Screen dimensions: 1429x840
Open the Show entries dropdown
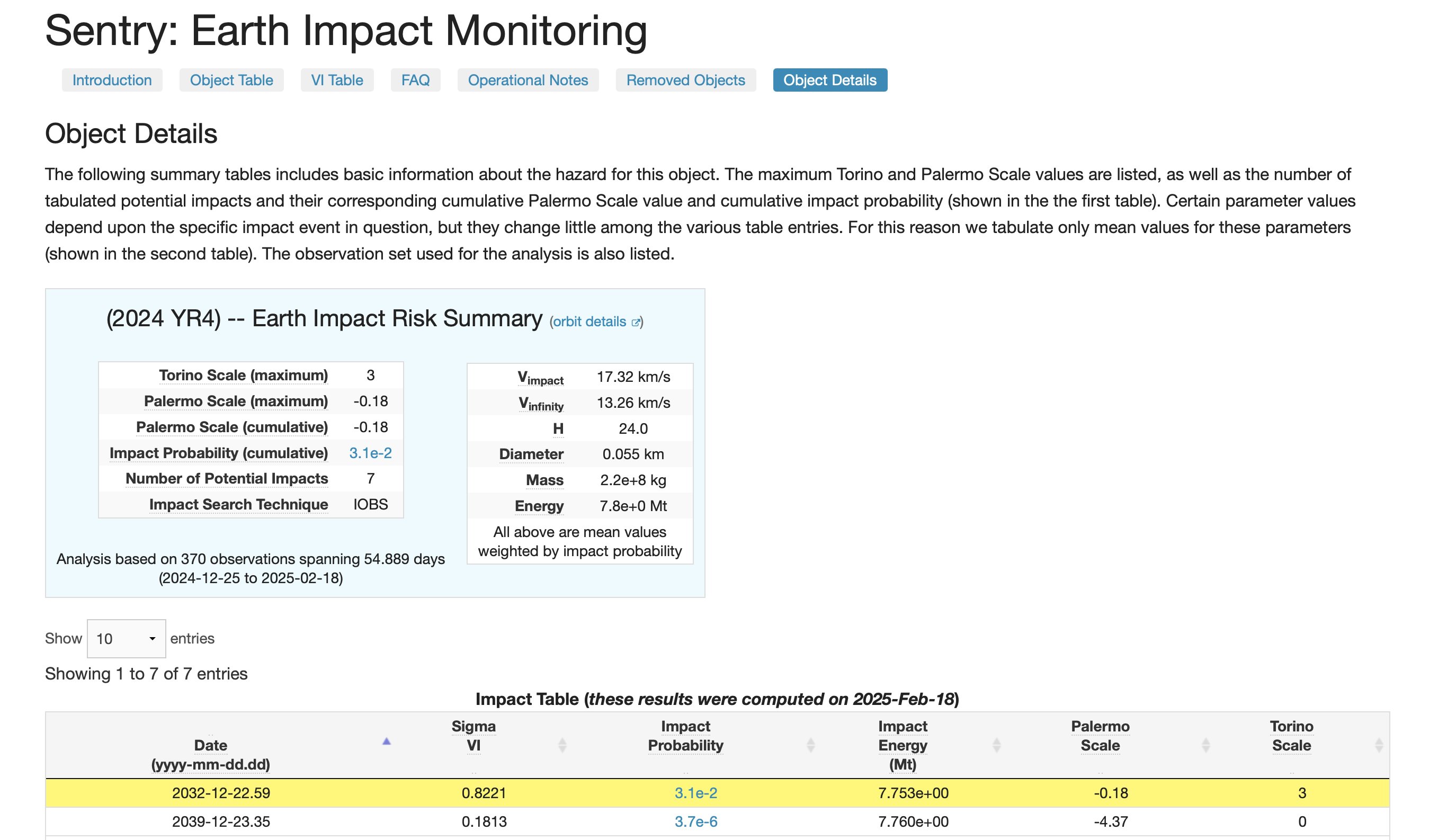(126, 639)
